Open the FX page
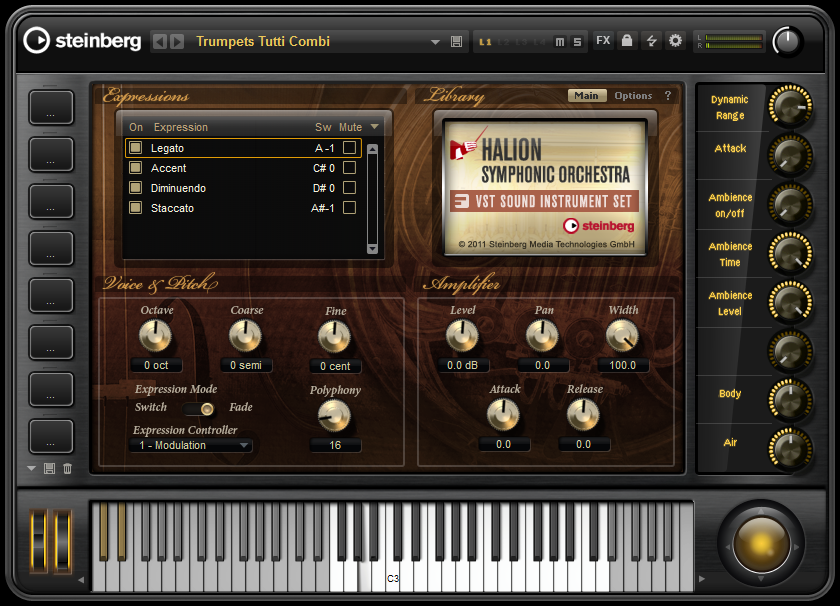Screen dimensions: 840x606 [603, 41]
